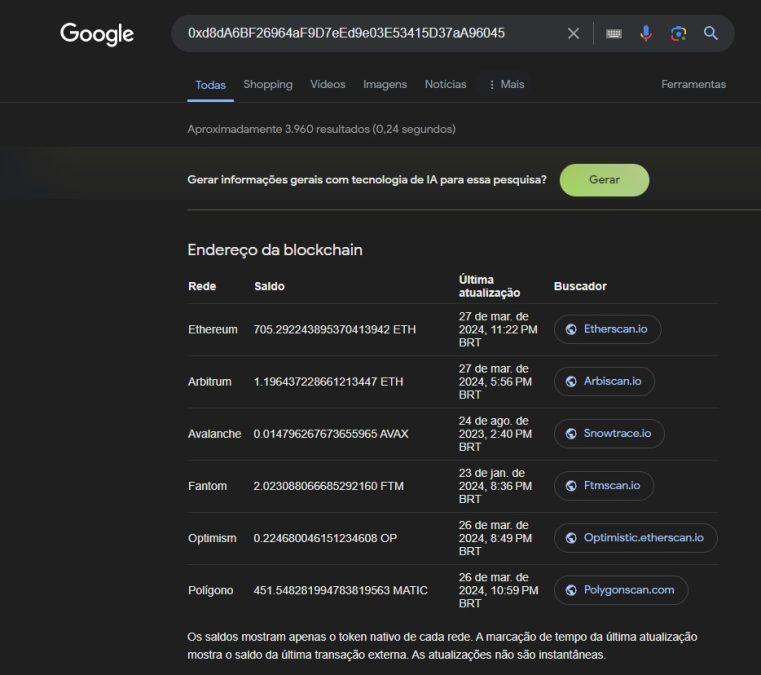
Task: Click the Endereço da blockchain heading
Action: pyautogui.click(x=275, y=250)
